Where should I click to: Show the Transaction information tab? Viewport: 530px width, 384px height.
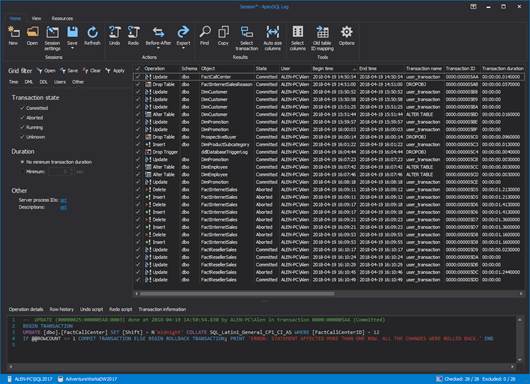162,309
